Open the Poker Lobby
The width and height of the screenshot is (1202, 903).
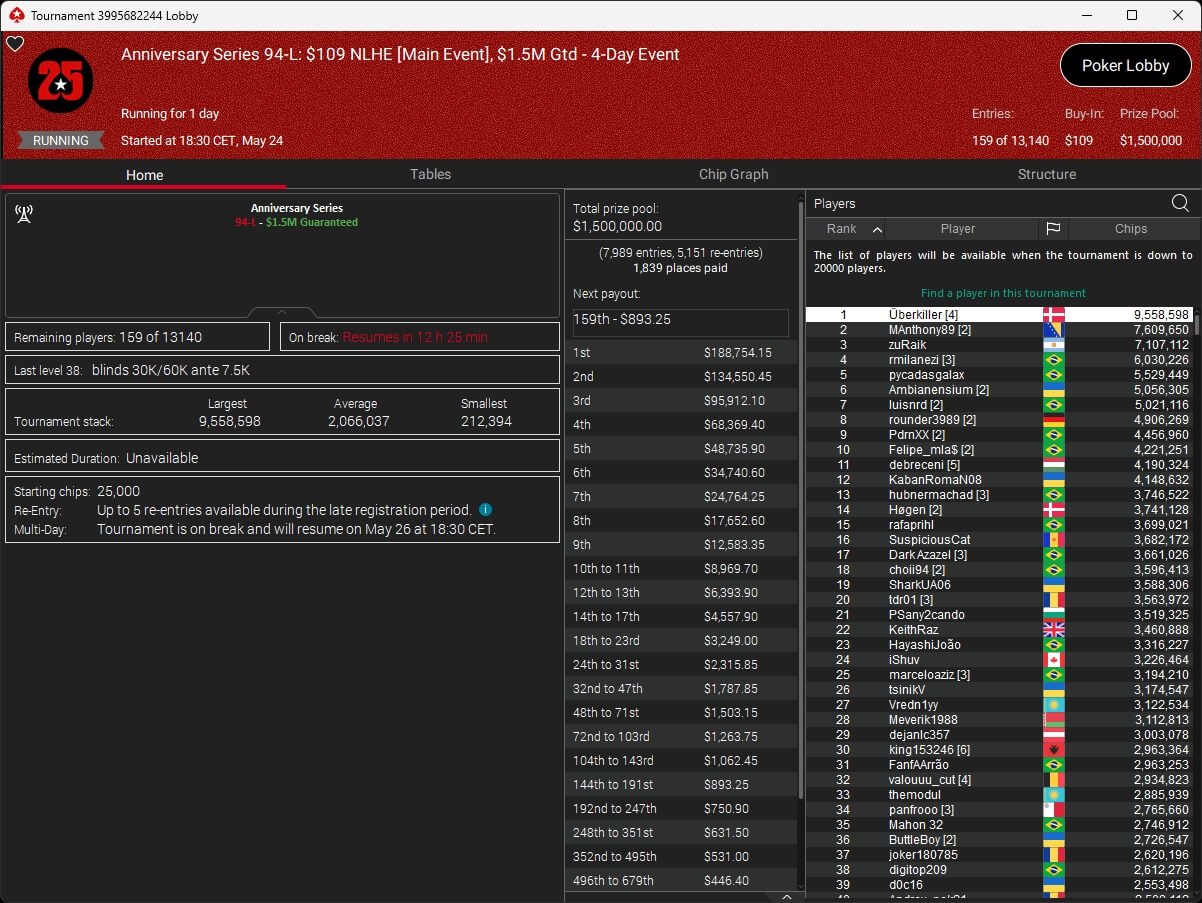(1125, 66)
